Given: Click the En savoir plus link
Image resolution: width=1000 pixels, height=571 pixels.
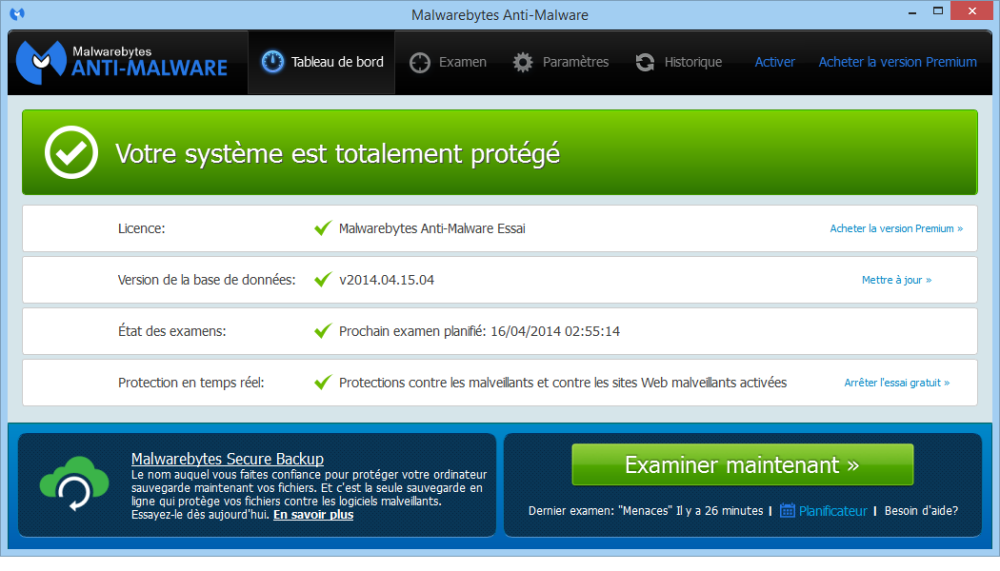Looking at the screenshot, I should click(x=313, y=515).
